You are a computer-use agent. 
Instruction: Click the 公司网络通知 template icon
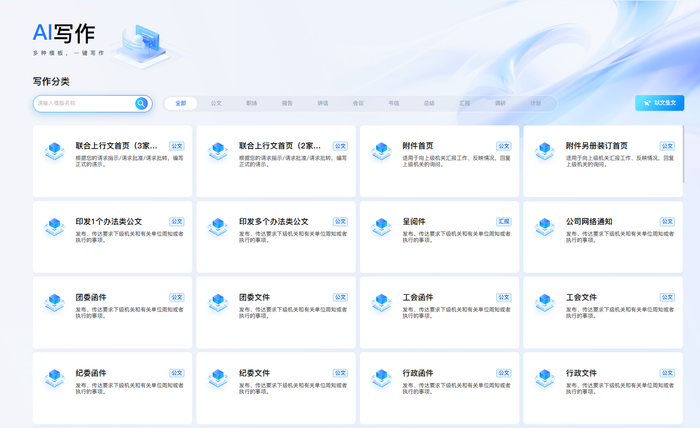click(x=544, y=228)
